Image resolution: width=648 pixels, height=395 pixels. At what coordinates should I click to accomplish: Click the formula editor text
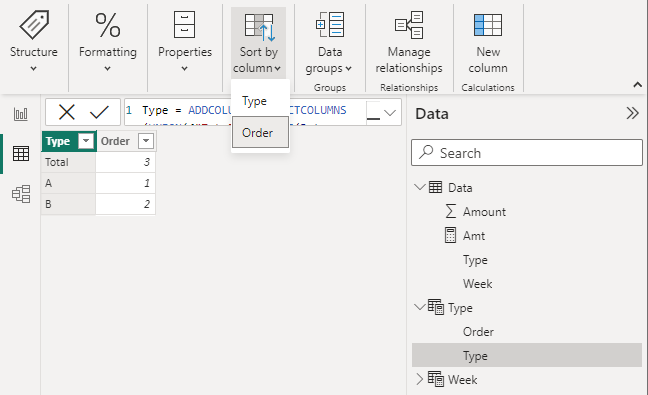point(245,112)
